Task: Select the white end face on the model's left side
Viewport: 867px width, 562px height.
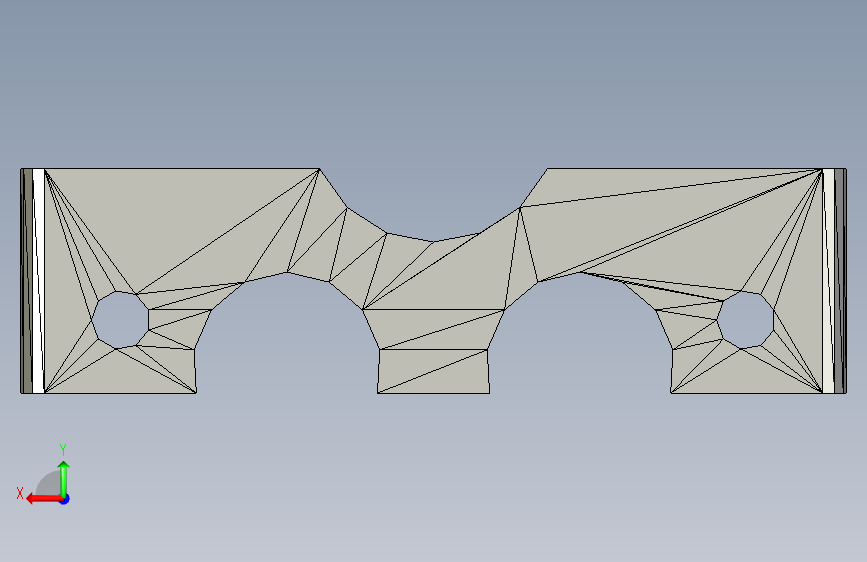Action: click(38, 281)
